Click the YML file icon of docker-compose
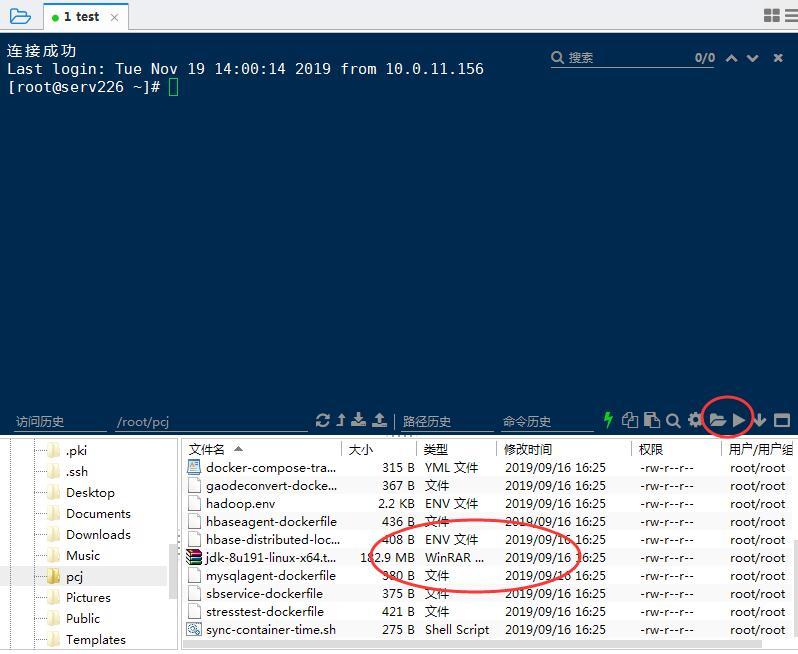Image resolution: width=798 pixels, height=654 pixels. pos(194,468)
